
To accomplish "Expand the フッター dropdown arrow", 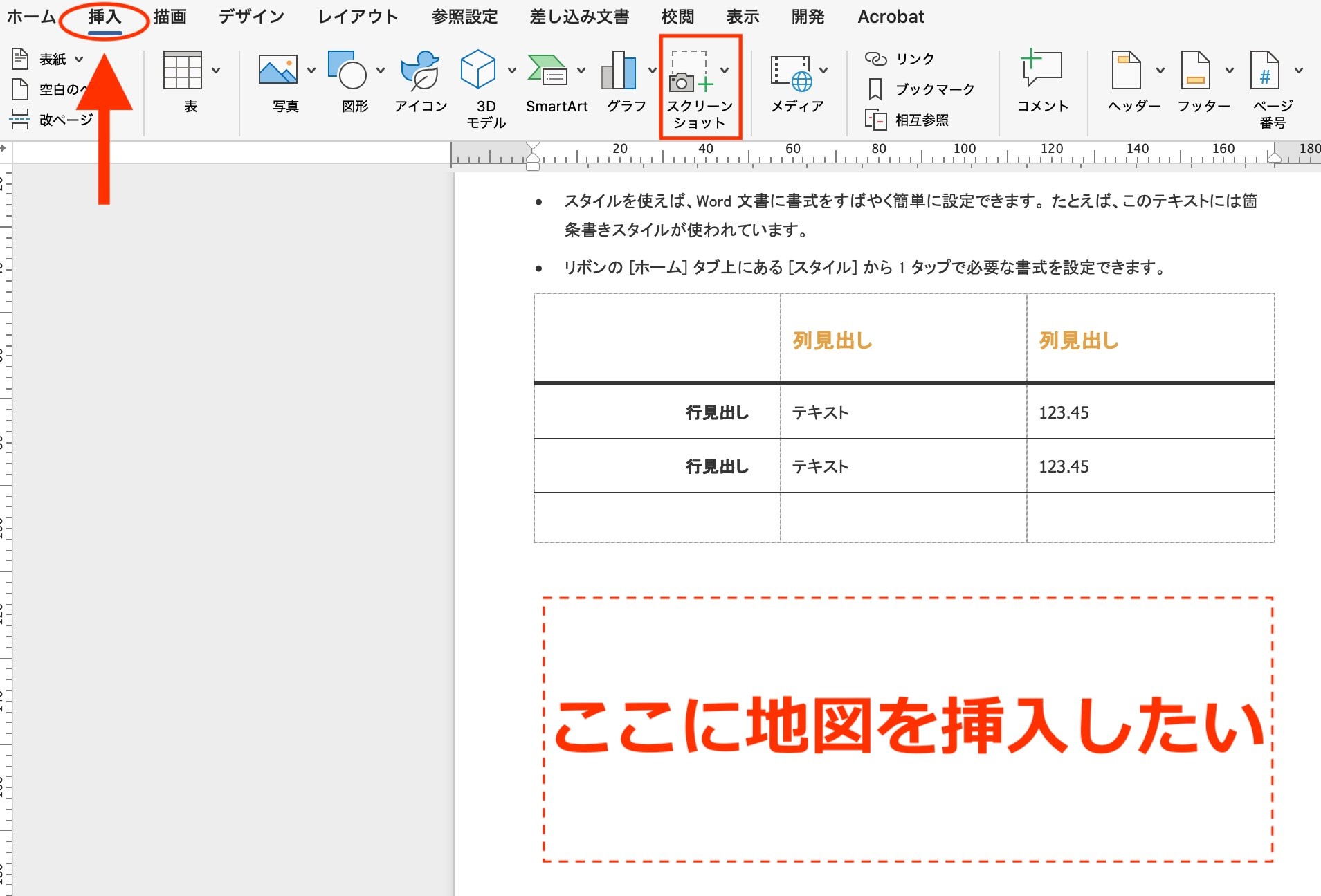I will coord(1230,70).
